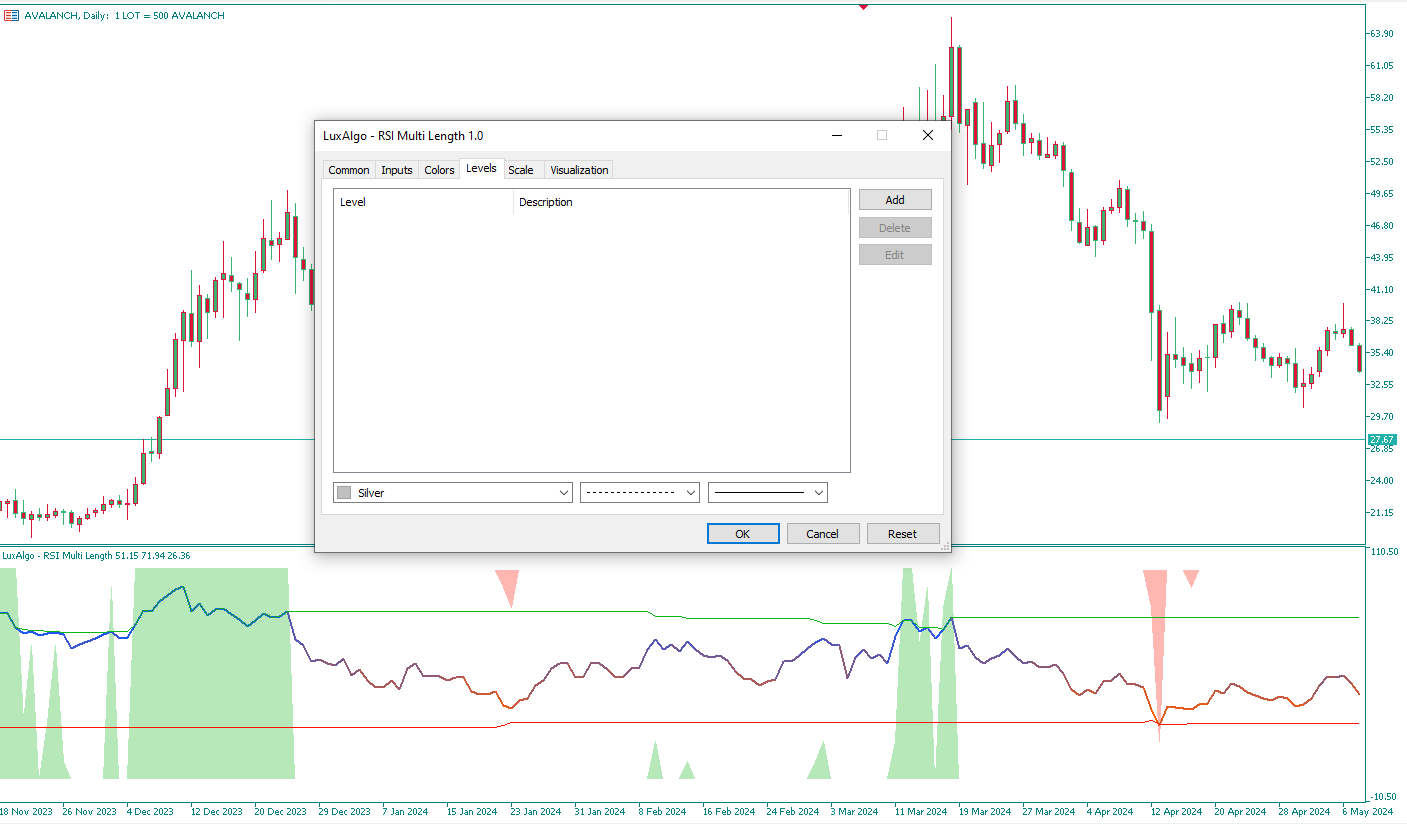Click the gray Silver color swatch

(345, 493)
